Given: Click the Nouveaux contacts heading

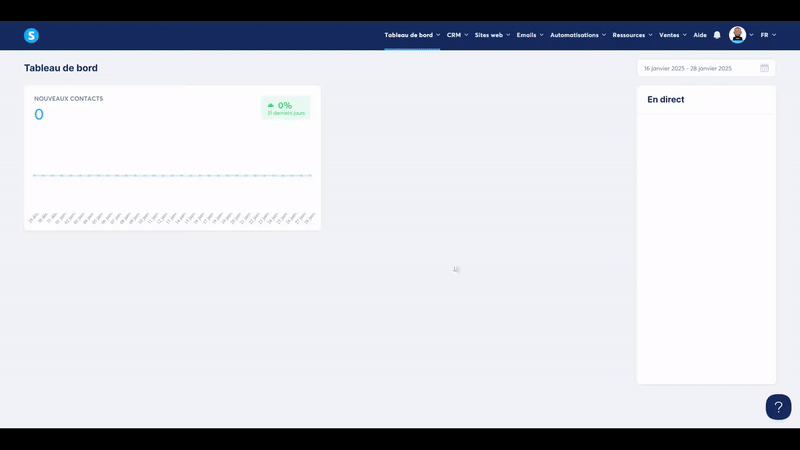Looking at the screenshot, I should tap(68, 98).
